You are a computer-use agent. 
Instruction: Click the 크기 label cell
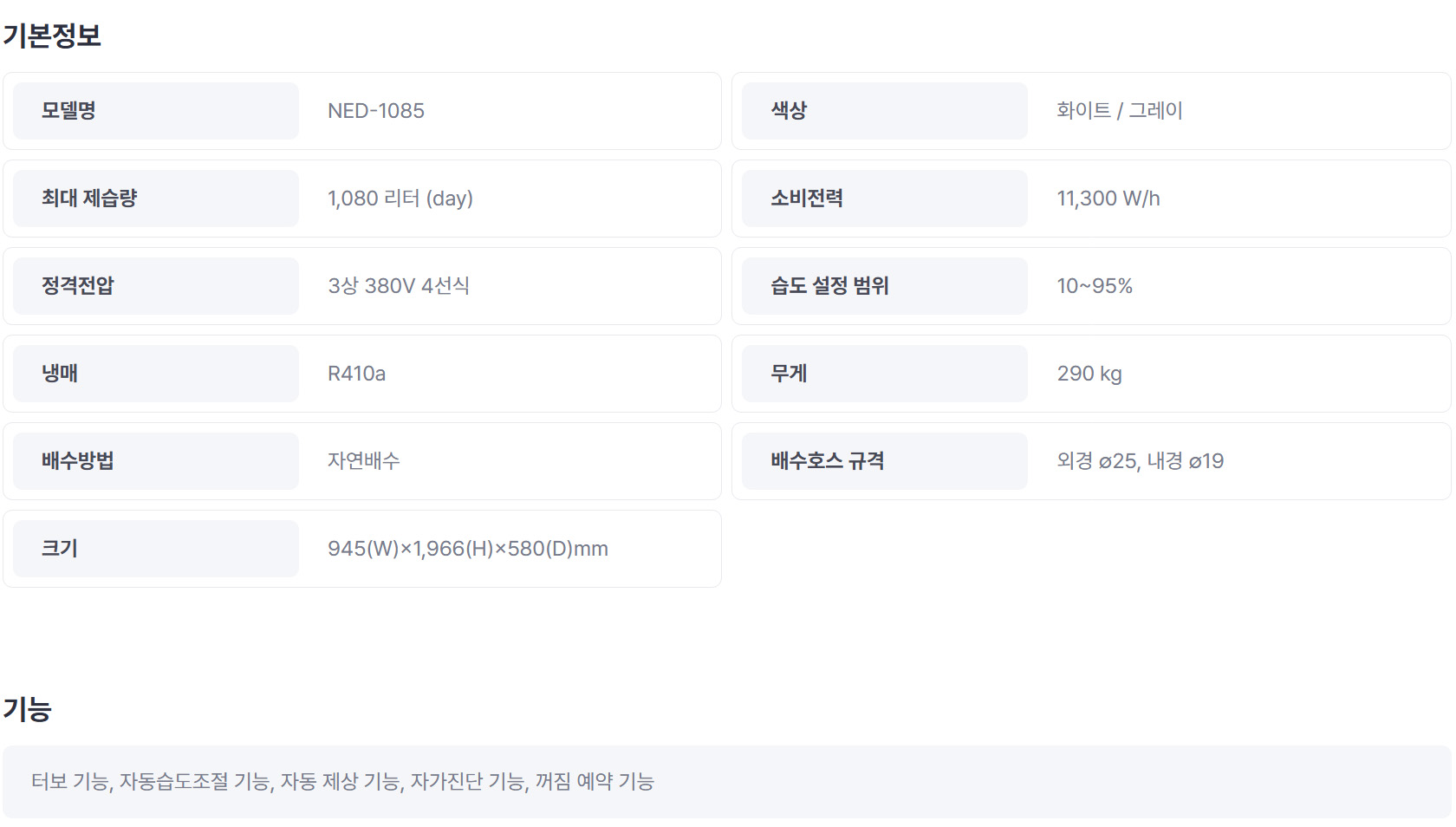[156, 549]
